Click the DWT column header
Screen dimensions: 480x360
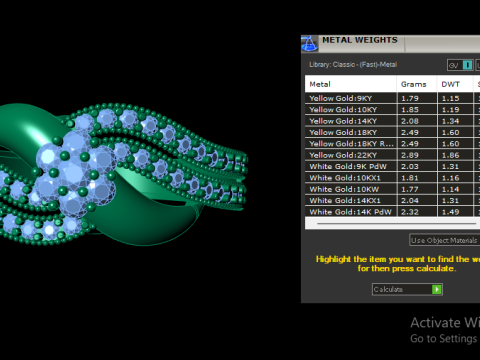coord(455,84)
